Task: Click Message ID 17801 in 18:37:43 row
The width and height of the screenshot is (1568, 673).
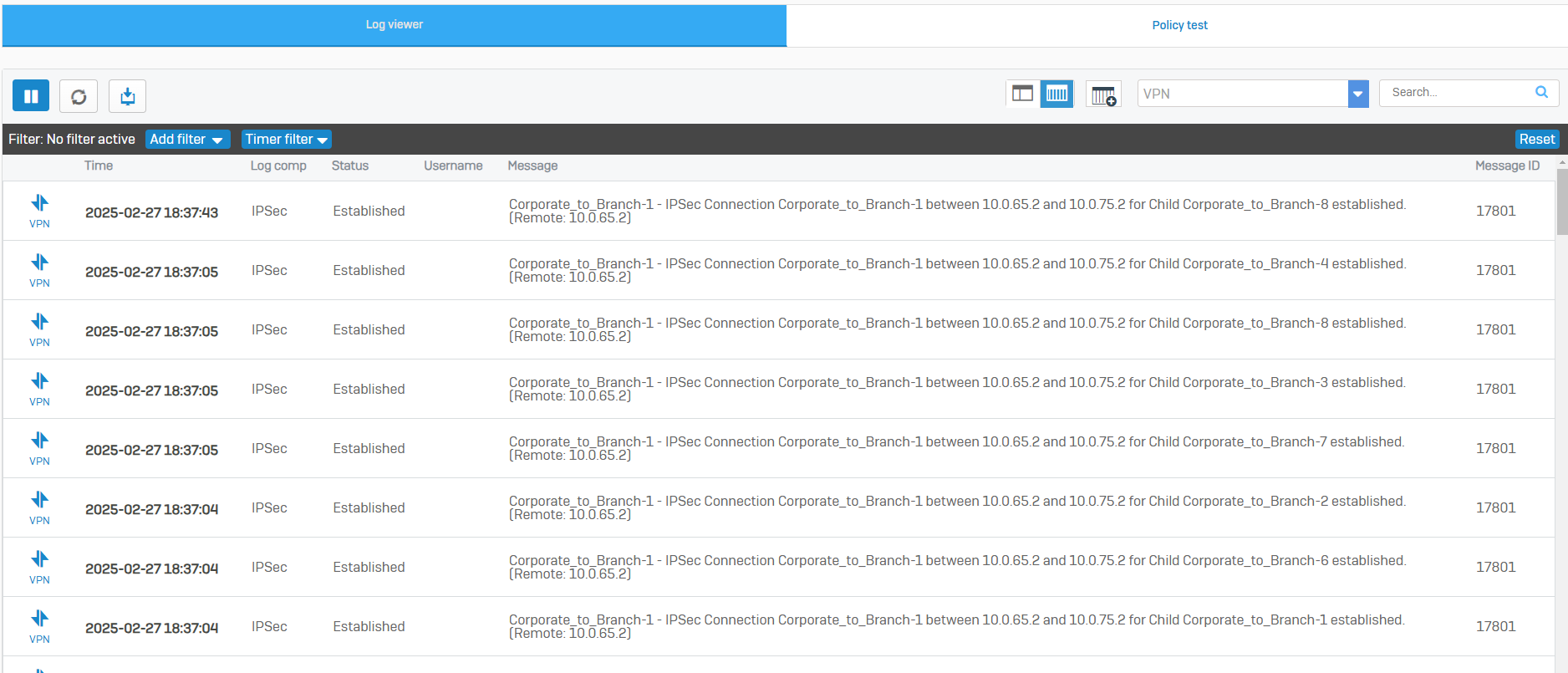Action: tap(1495, 211)
